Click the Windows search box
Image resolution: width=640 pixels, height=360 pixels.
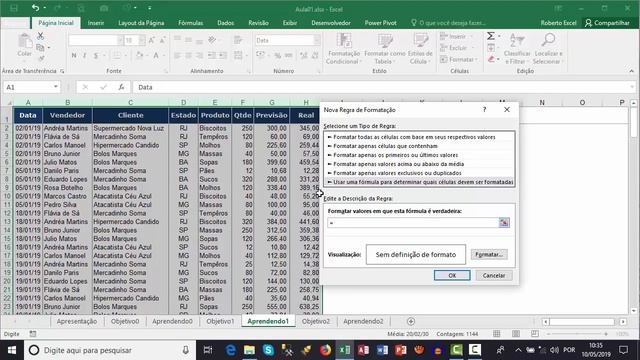(109, 350)
